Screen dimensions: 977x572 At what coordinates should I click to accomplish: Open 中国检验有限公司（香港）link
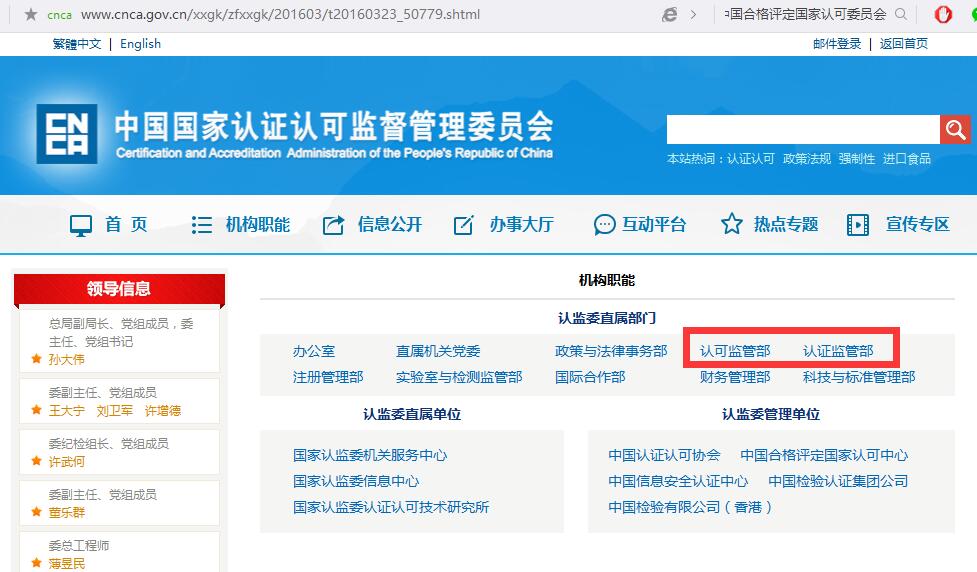[x=690, y=507]
